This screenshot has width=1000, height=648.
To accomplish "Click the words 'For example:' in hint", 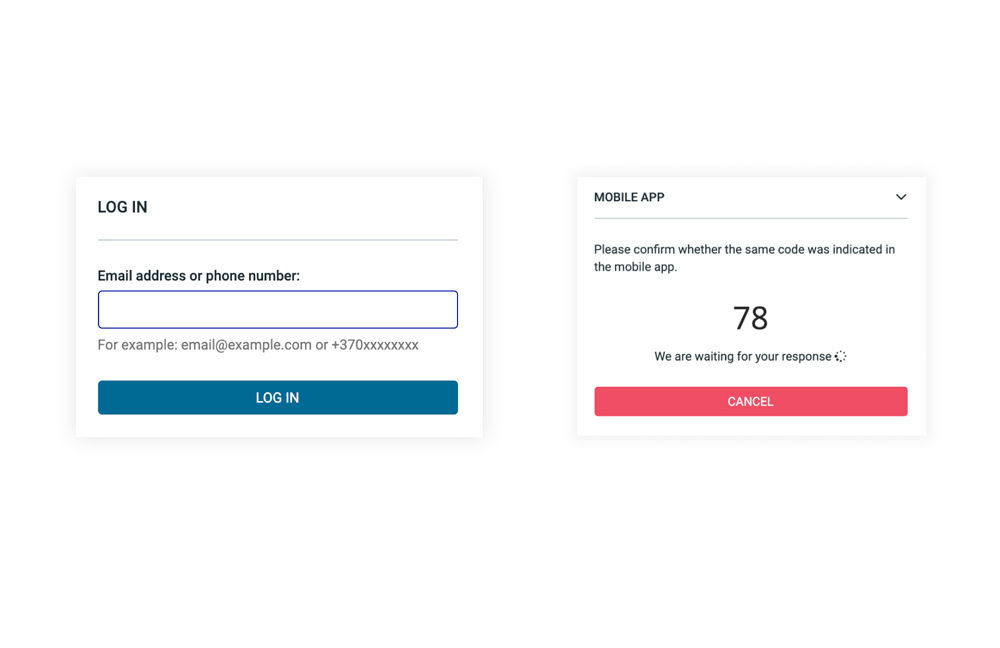I will click(137, 345).
